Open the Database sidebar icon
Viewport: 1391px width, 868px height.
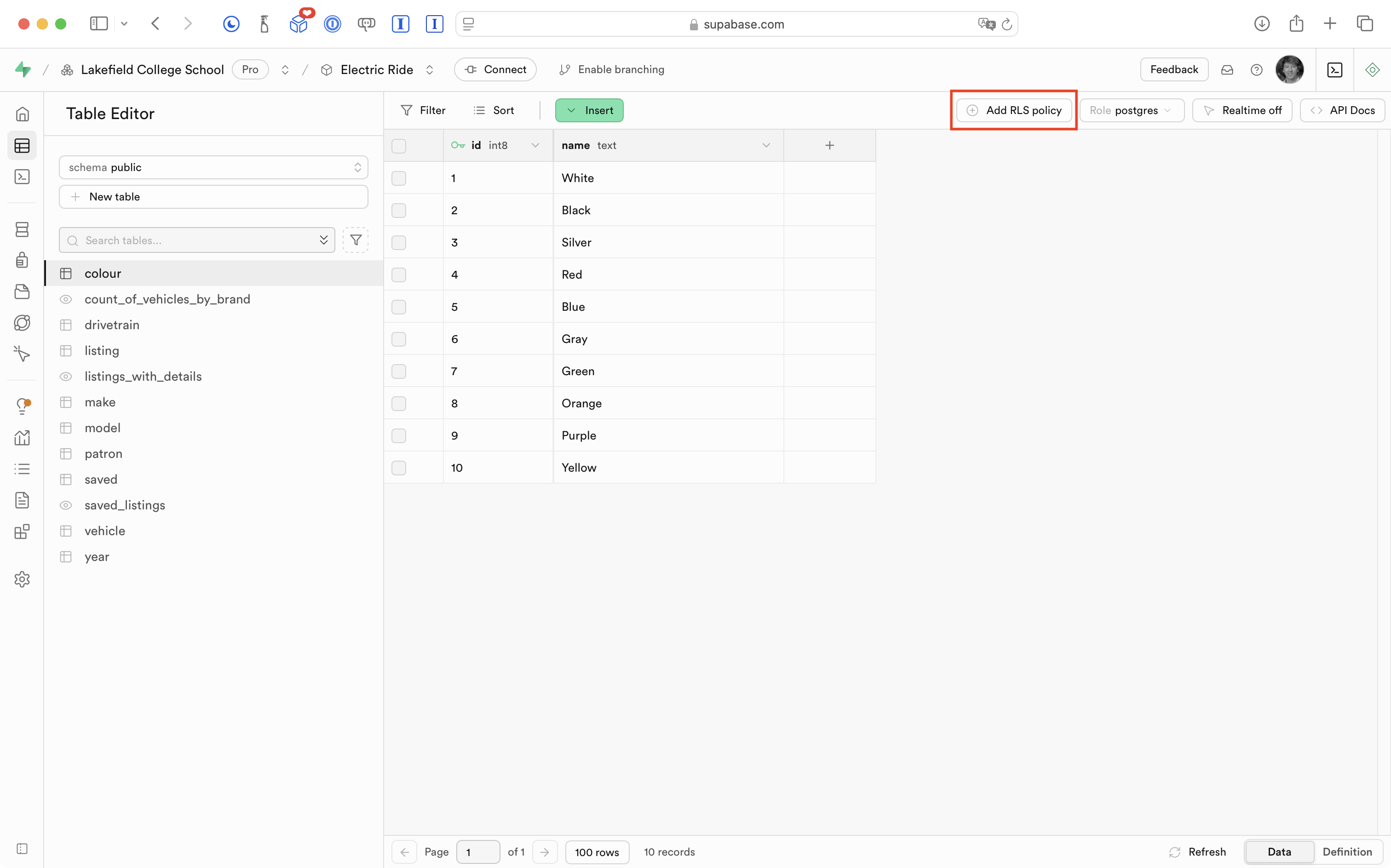click(22, 229)
